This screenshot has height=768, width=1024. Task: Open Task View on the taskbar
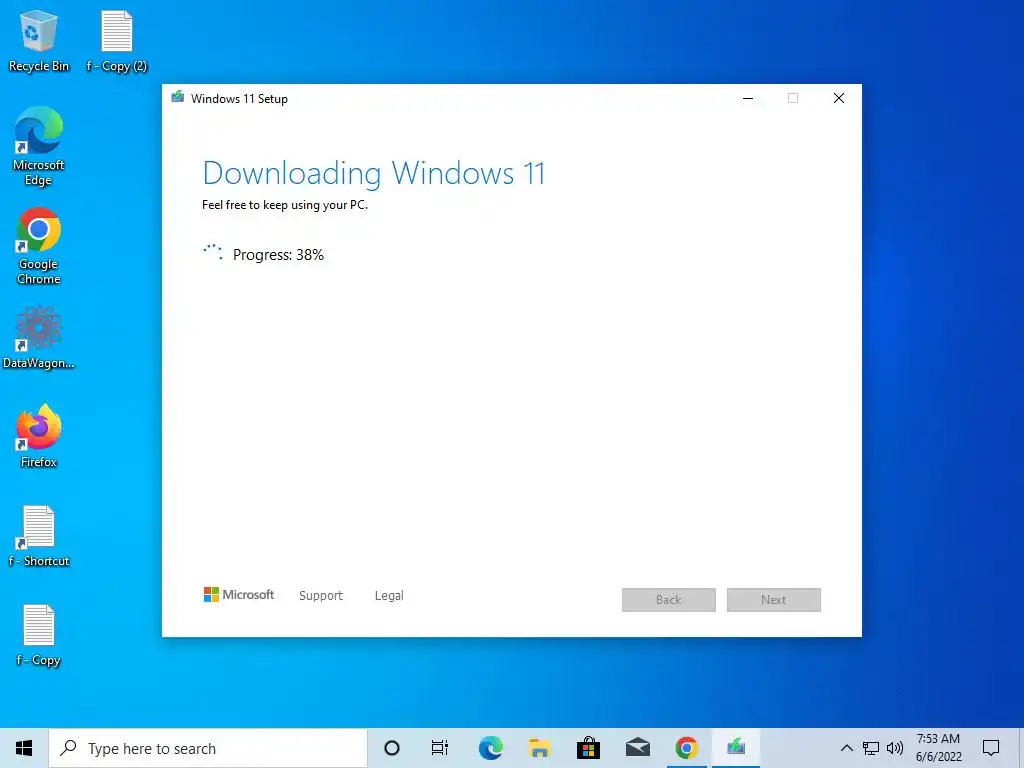pos(440,748)
